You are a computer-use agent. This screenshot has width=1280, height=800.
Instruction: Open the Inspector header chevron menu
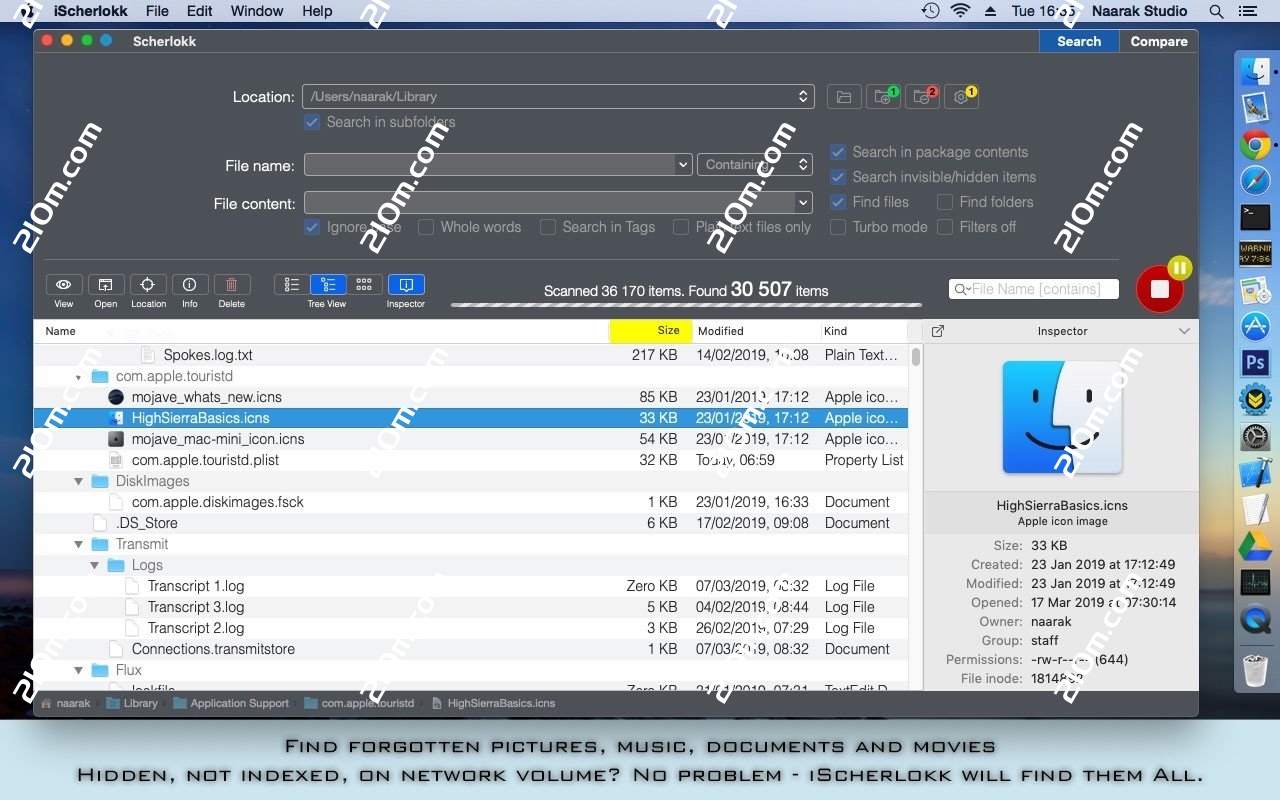(1184, 331)
